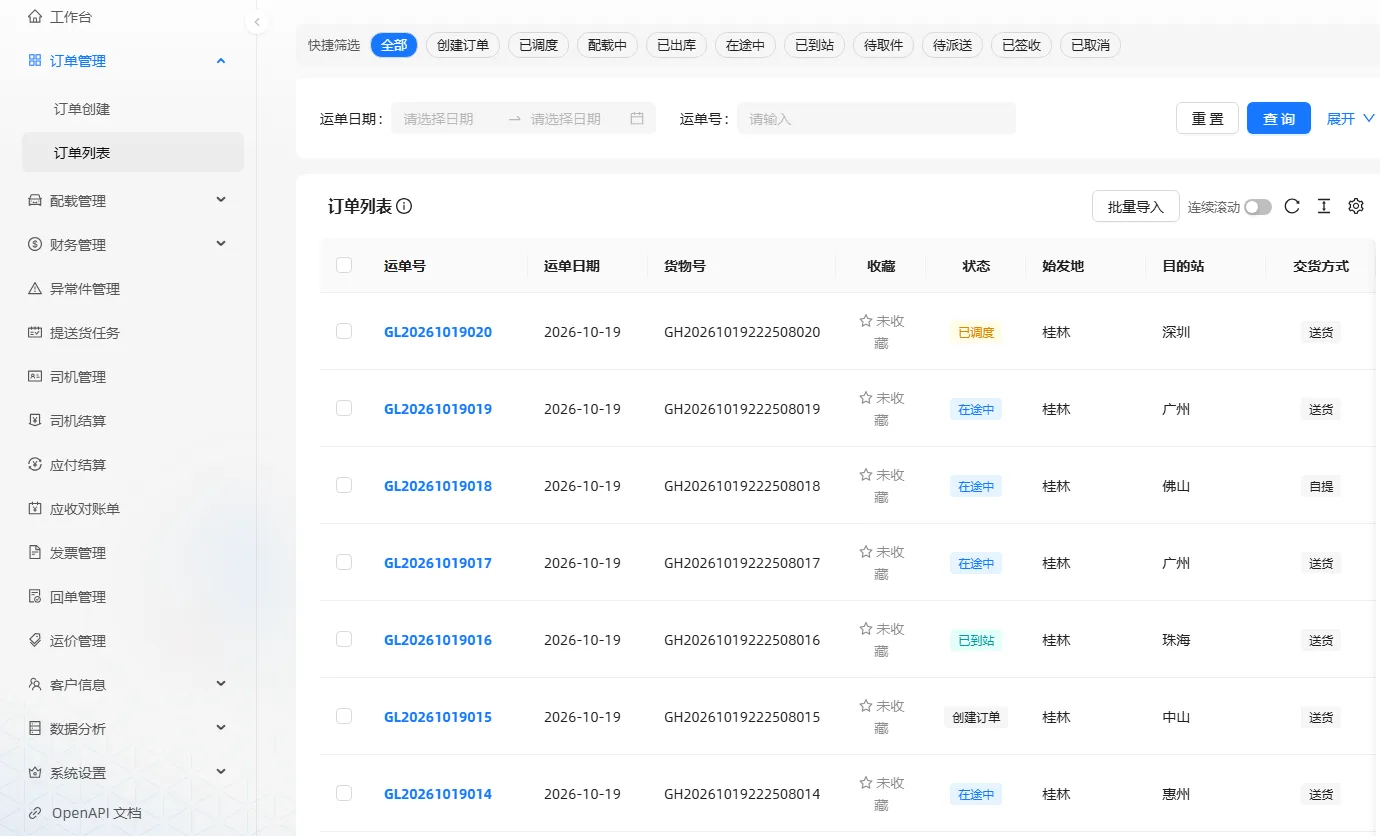The width and height of the screenshot is (1380, 836).
Task: Click the 运单号 input field
Action: point(876,118)
